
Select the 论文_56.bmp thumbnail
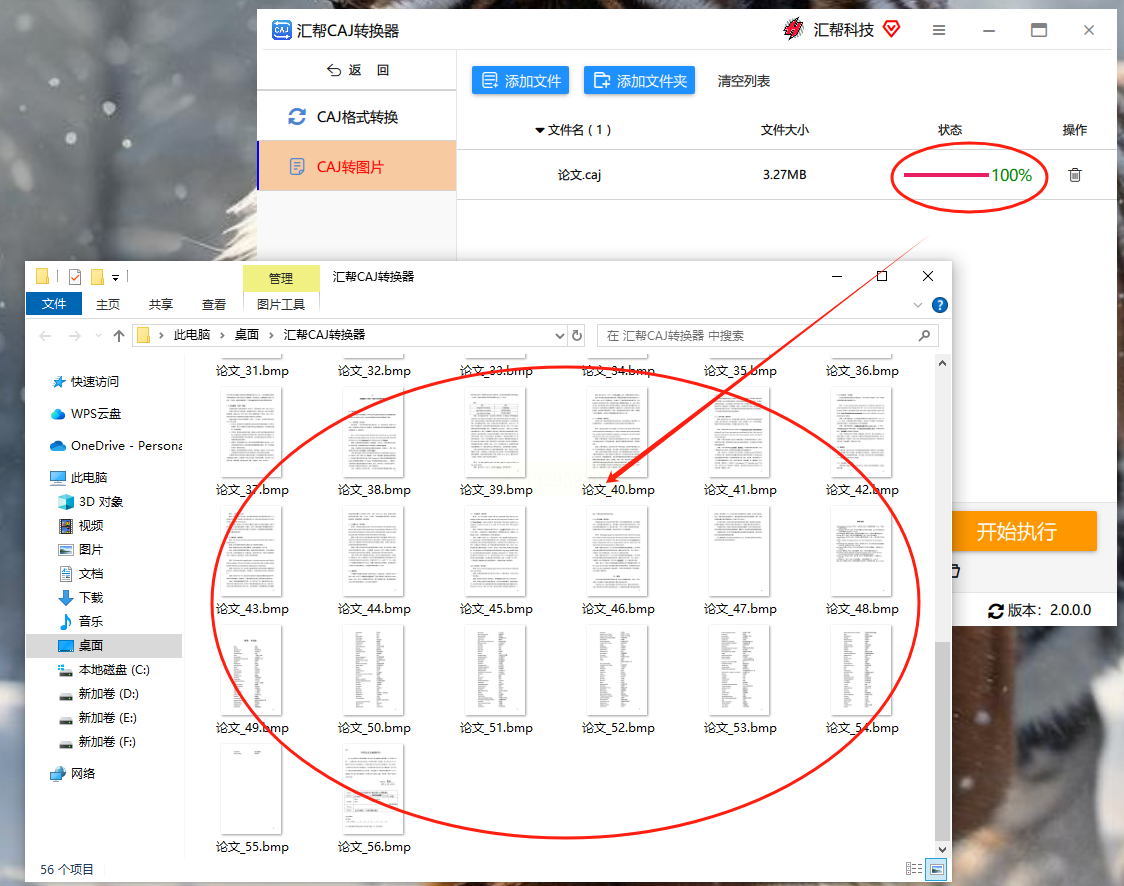pos(373,789)
